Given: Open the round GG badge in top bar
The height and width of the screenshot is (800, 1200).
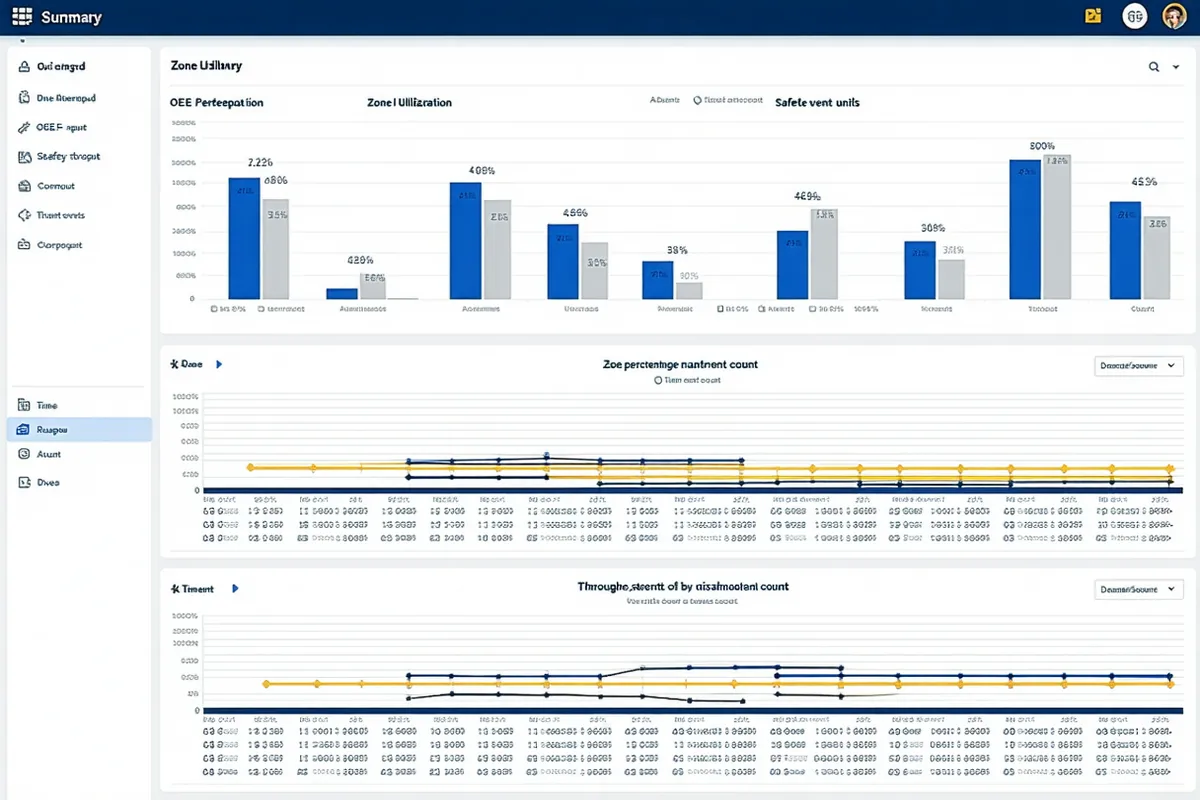Looking at the screenshot, I should coord(1134,16).
